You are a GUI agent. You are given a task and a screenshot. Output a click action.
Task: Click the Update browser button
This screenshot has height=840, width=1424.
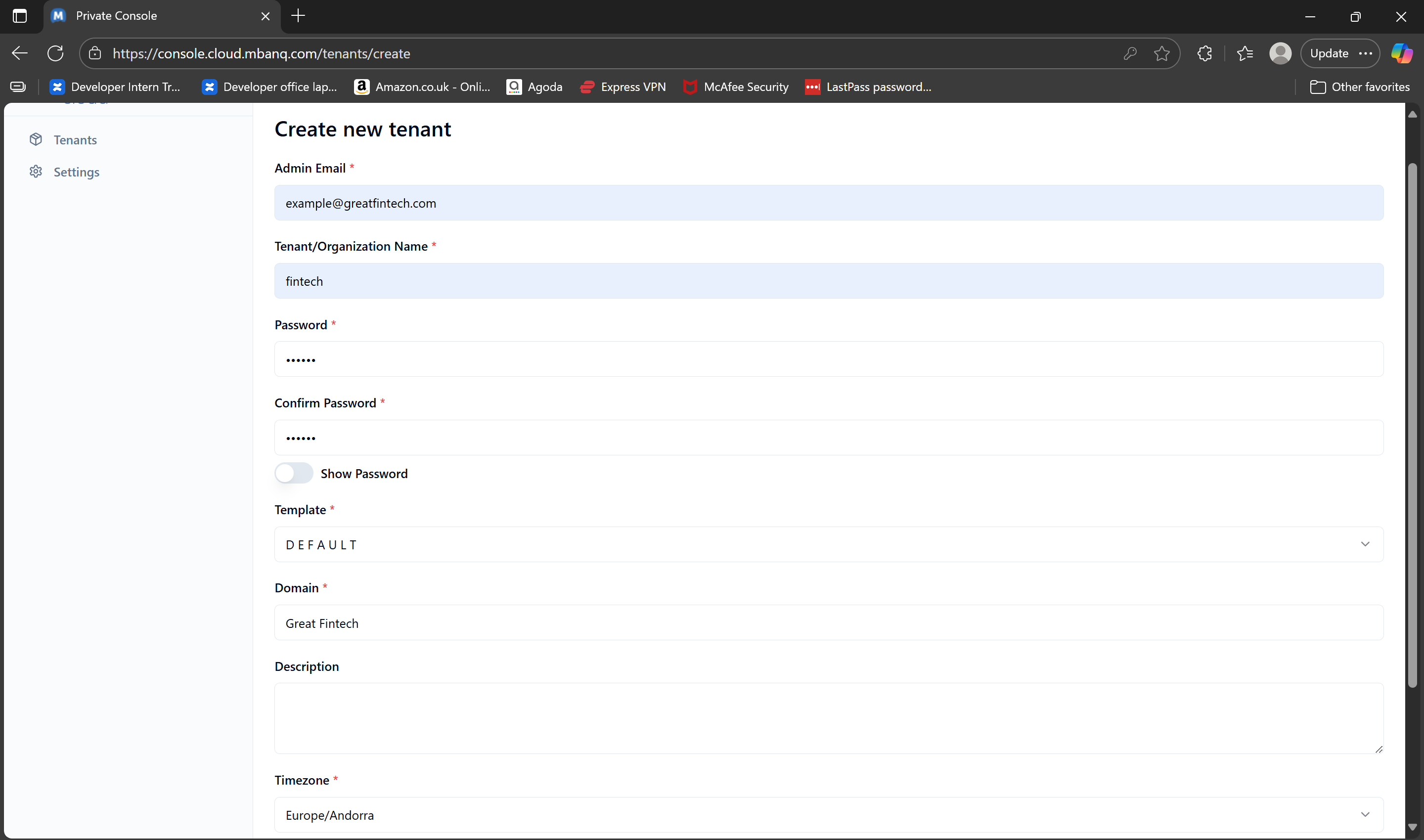point(1329,53)
